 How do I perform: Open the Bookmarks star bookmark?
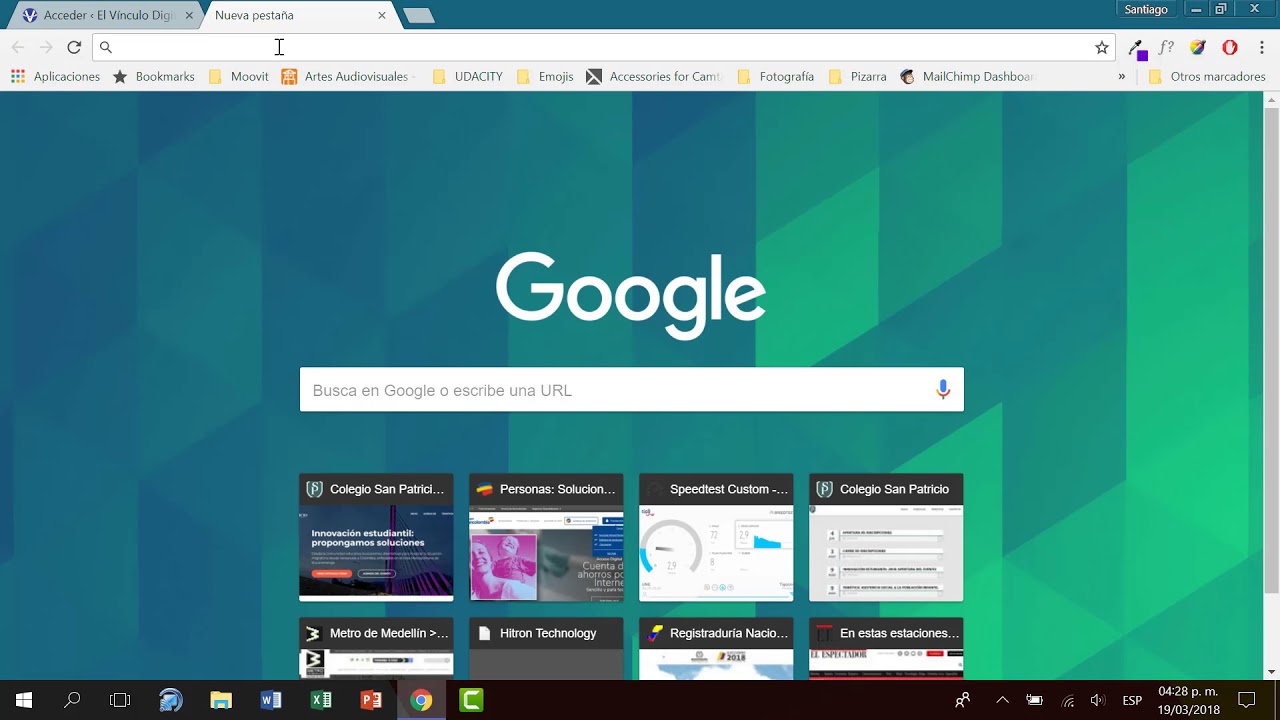pyautogui.click(x=154, y=76)
